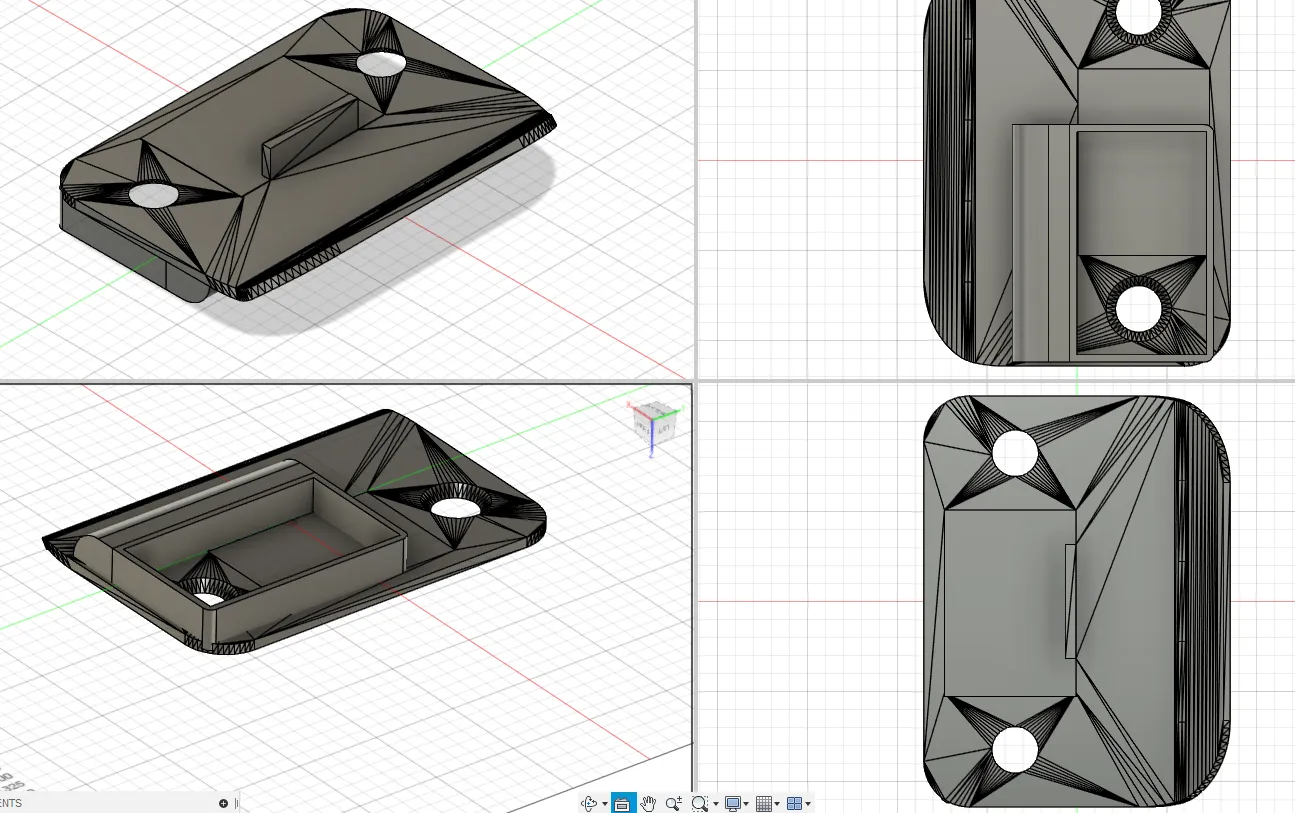Click the ViewCube in bottom-left viewport
Image resolution: width=1295 pixels, height=813 pixels.
[x=651, y=422]
